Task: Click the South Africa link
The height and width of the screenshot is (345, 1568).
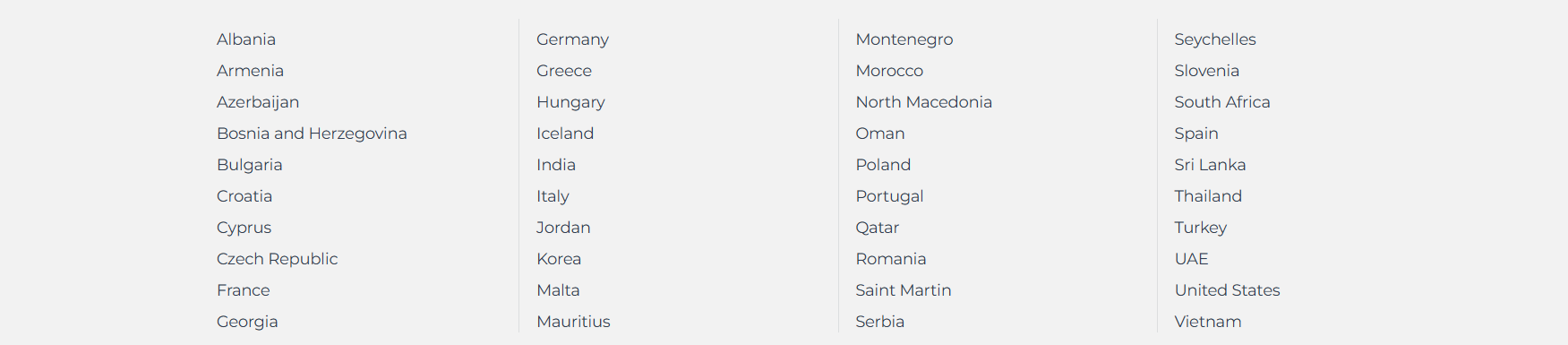Action: point(1222,102)
